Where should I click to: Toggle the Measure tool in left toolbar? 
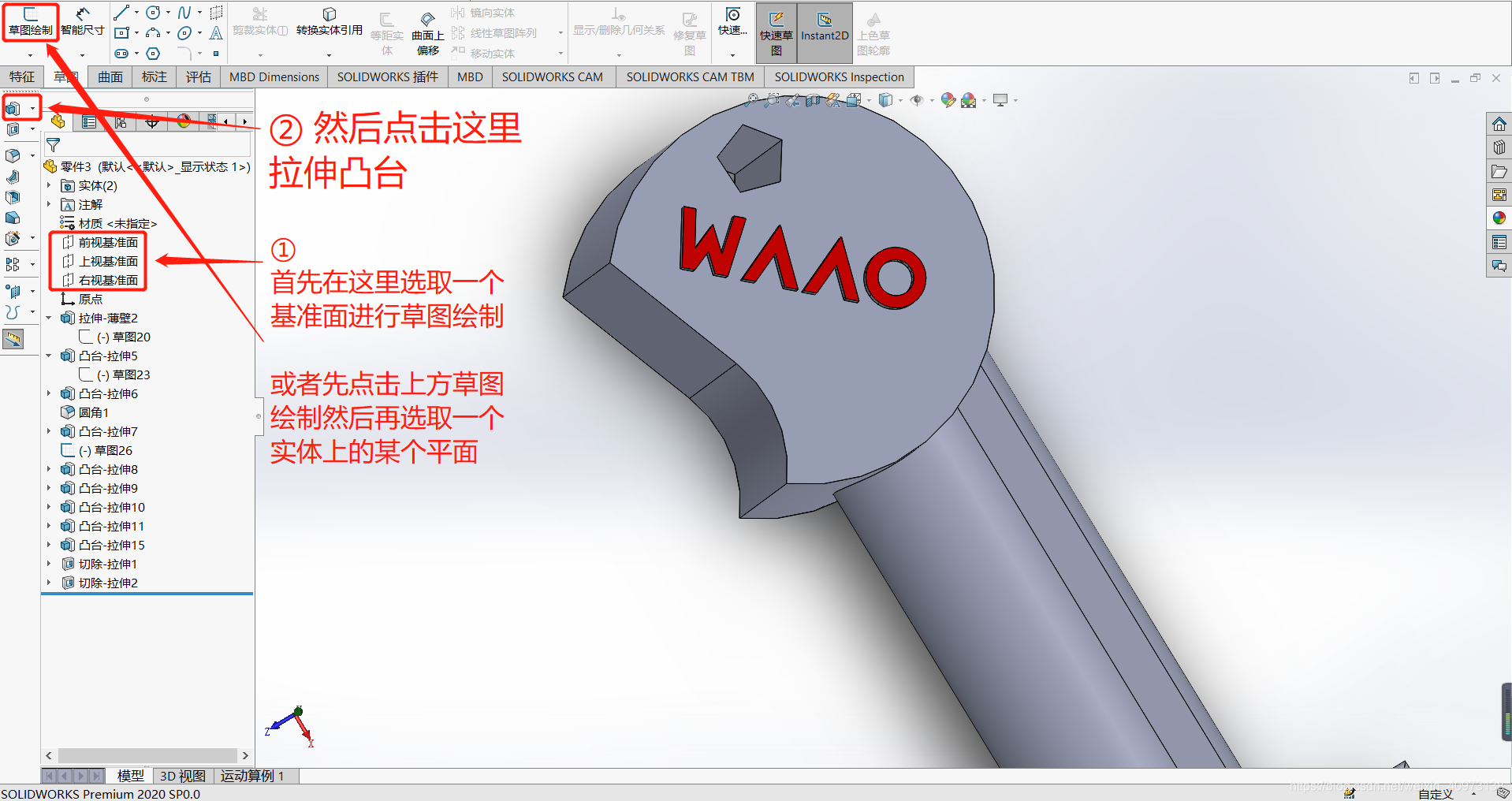(x=13, y=339)
